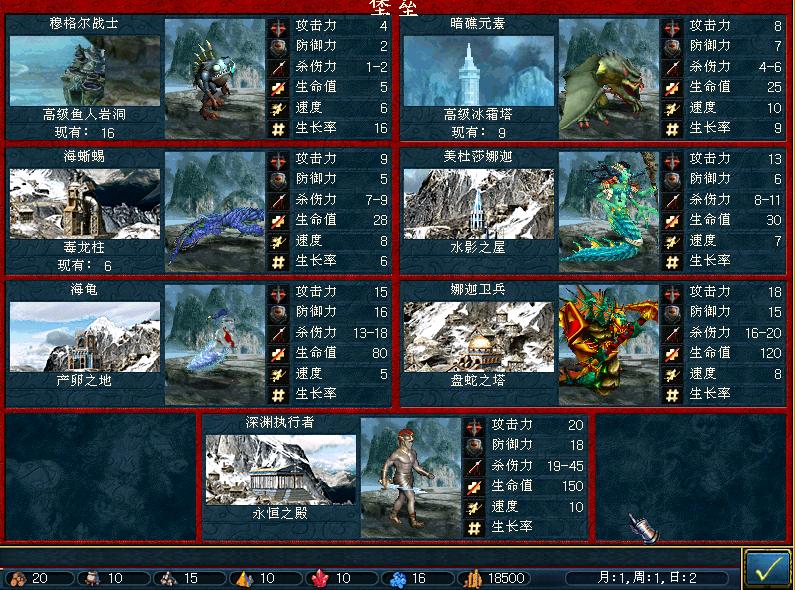795x590 pixels.
Task: Click the speed icon for 暗礁元素
Action: pyautogui.click(x=672, y=108)
